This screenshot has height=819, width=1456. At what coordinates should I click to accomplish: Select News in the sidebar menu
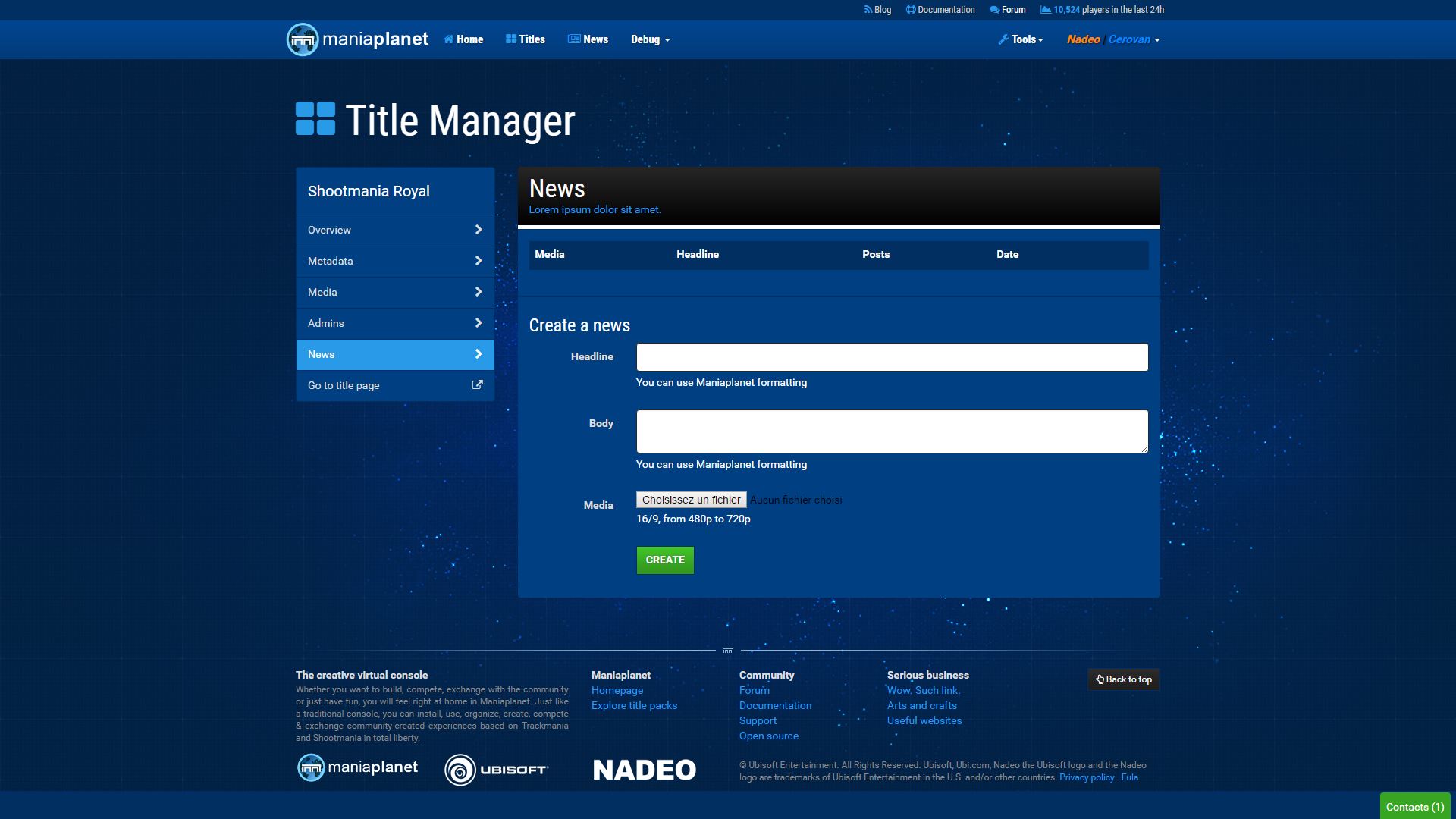395,354
